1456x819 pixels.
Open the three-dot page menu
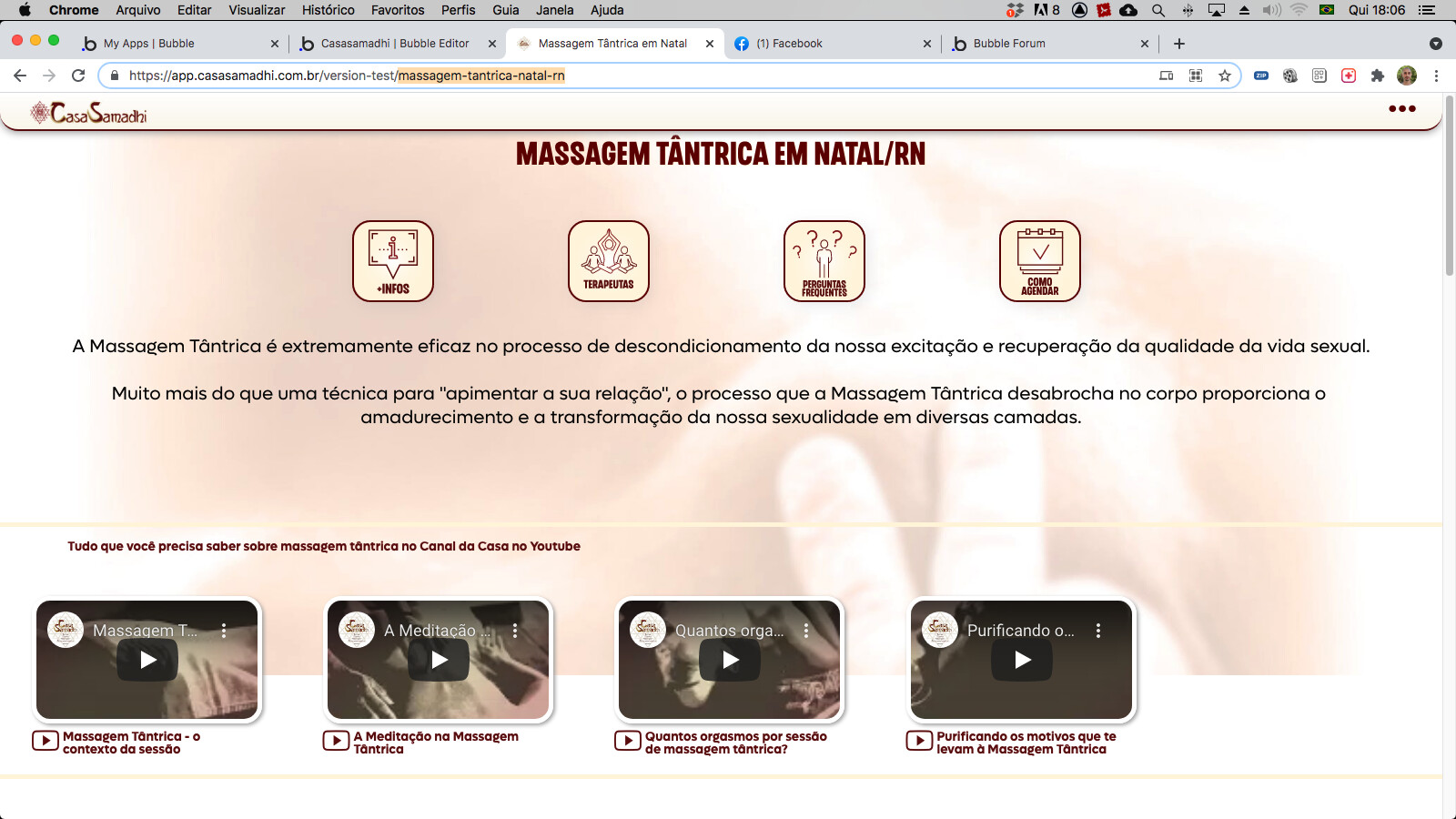click(1402, 108)
